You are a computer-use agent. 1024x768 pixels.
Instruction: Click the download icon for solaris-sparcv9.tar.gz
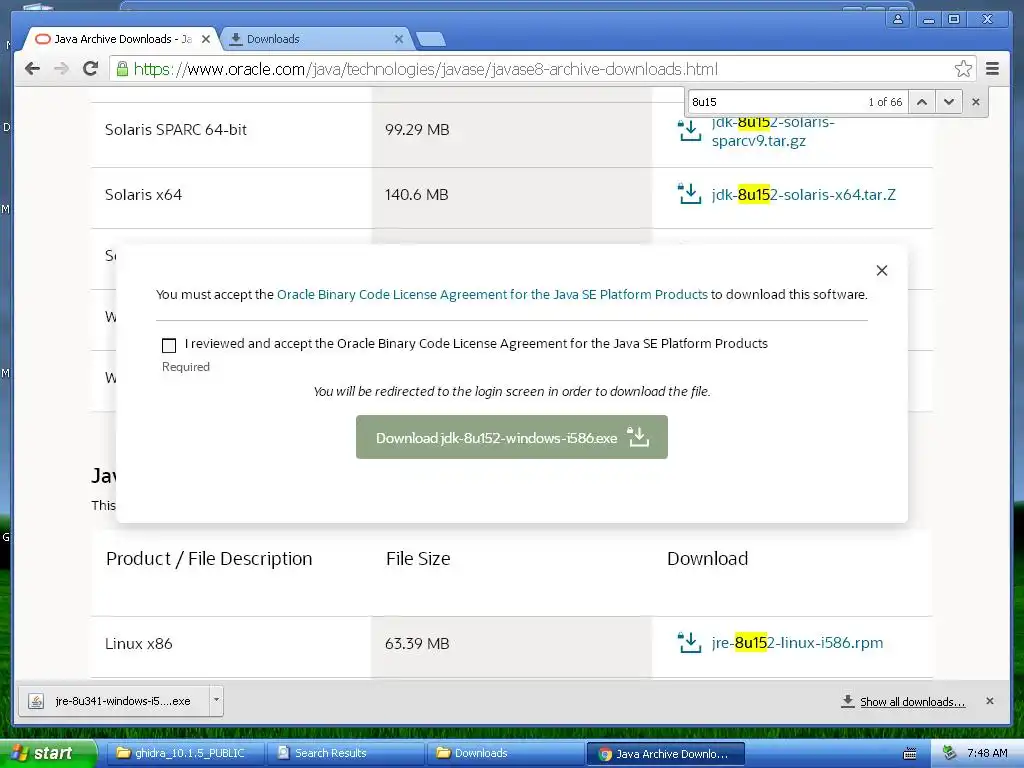[689, 131]
